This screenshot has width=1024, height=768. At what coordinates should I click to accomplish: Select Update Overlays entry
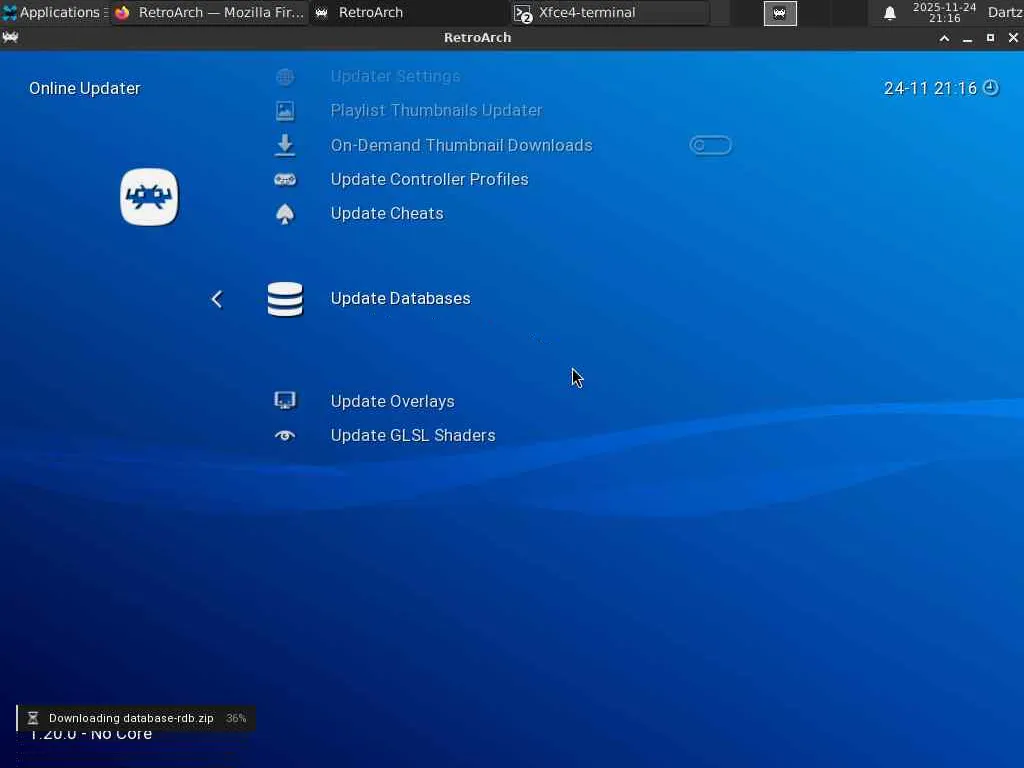click(x=392, y=401)
